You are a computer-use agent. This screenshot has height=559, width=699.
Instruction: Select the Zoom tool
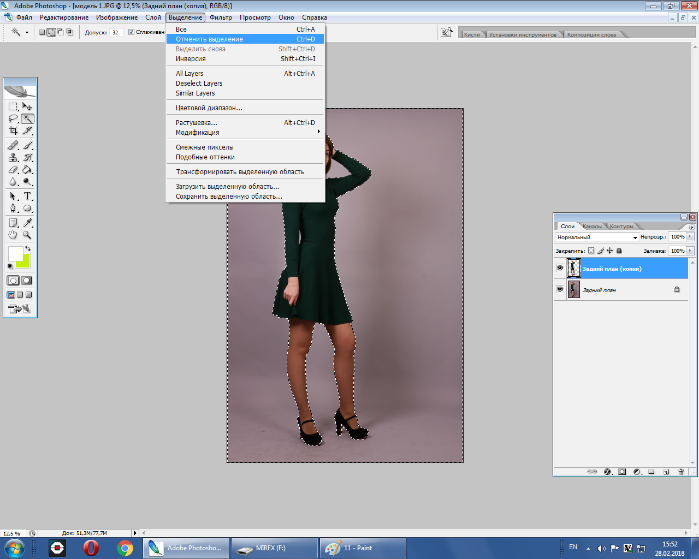pos(27,234)
